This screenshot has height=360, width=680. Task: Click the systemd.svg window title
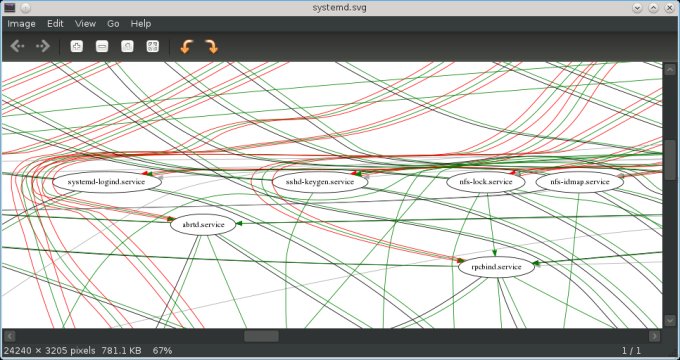(340, 8)
